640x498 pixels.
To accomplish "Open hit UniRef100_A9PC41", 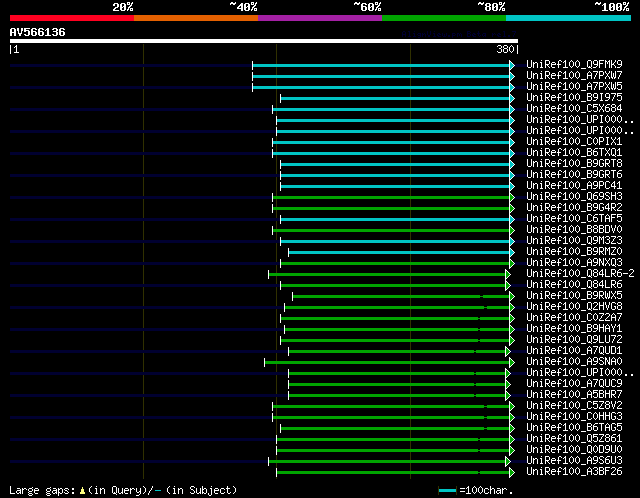I will 574,186.
